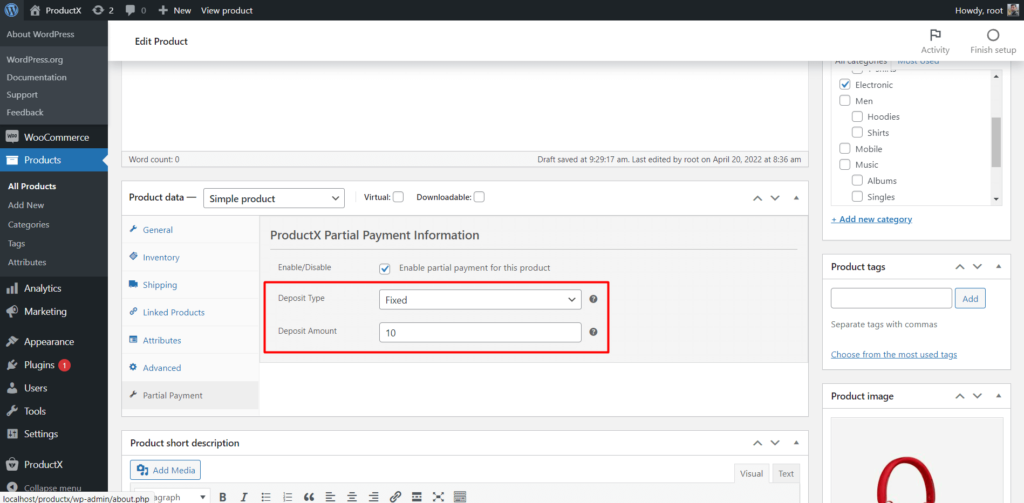Viewport: 1024px width, 503px height.
Task: Insert or edit a link
Action: pos(395,497)
